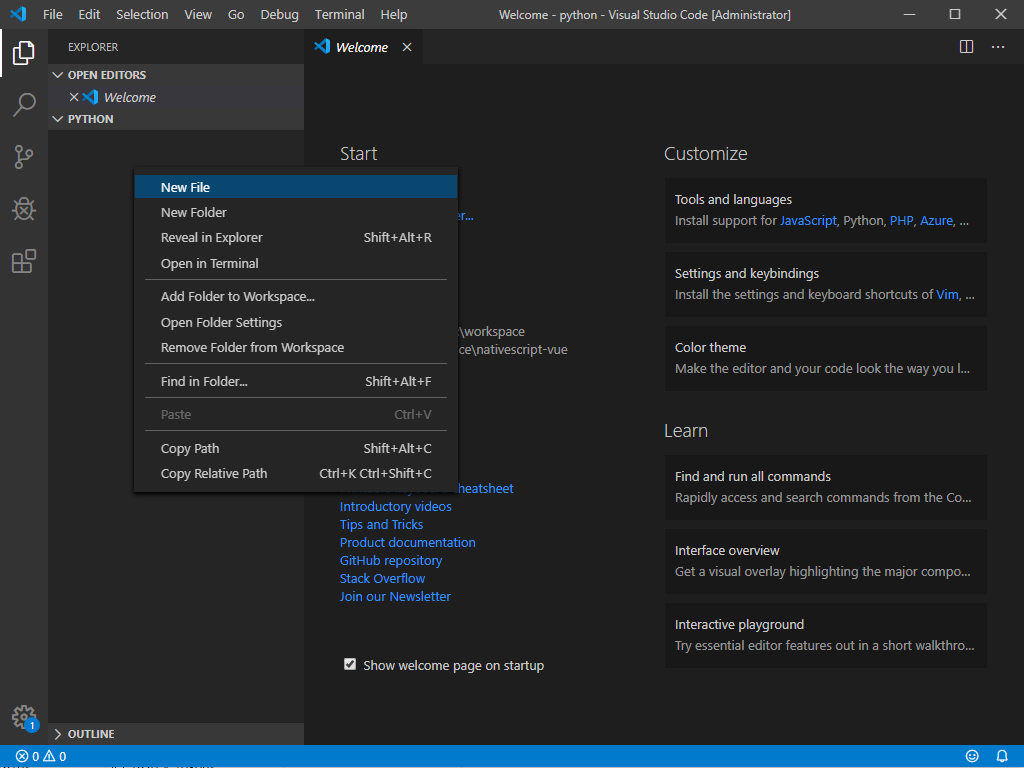Open the Color theme card
Screen dimensions: 1024x768
[x=825, y=359]
